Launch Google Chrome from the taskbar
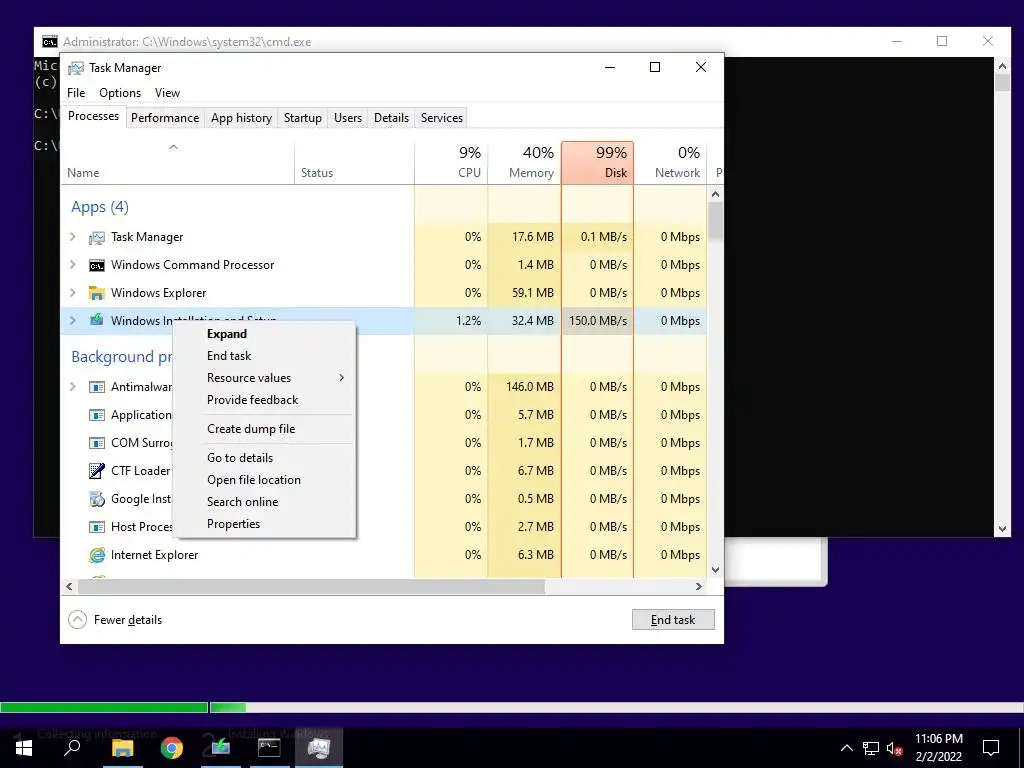 172,748
